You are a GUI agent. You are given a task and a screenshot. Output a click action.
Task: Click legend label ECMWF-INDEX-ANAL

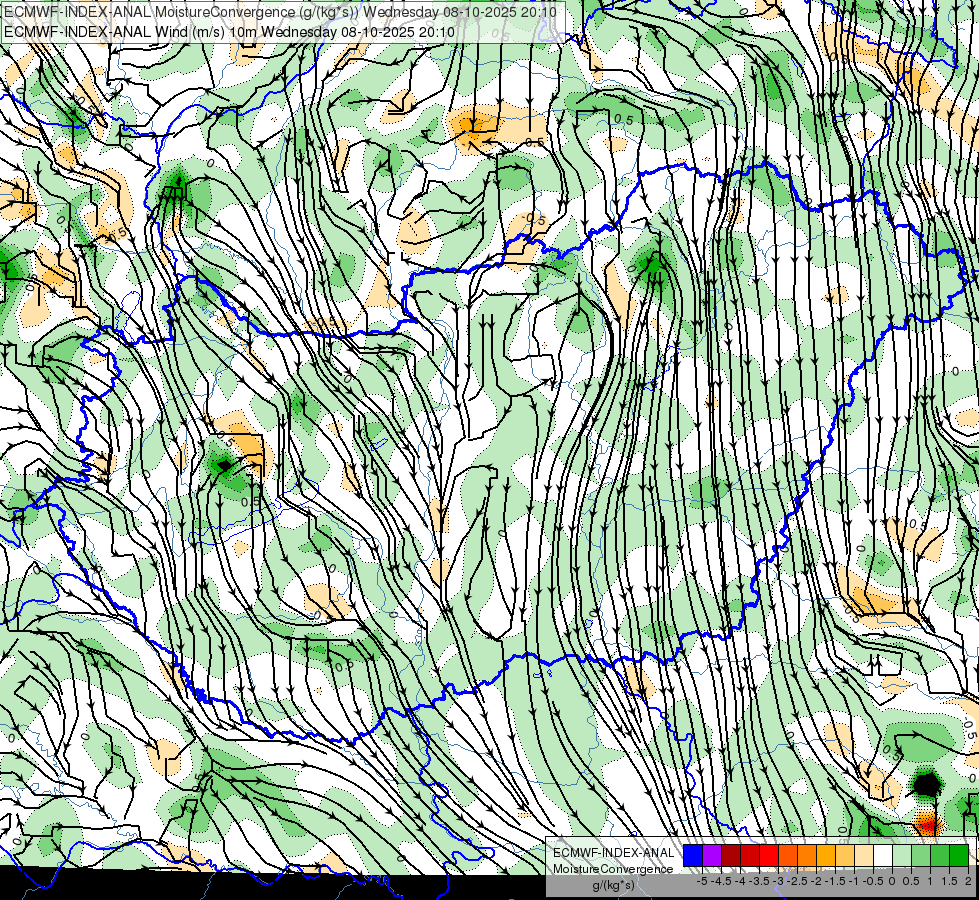pos(613,853)
